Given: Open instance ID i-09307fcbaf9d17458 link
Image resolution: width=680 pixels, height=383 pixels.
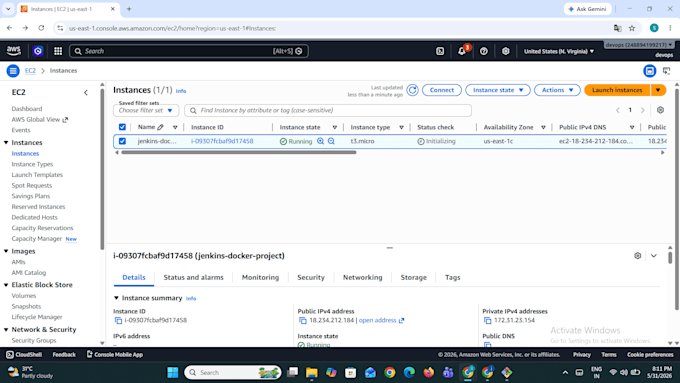Looking at the screenshot, I should (x=222, y=141).
